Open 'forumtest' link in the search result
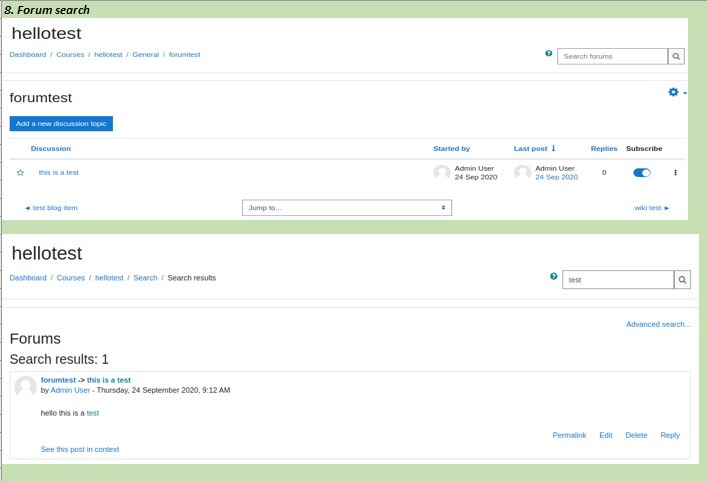 [58, 380]
